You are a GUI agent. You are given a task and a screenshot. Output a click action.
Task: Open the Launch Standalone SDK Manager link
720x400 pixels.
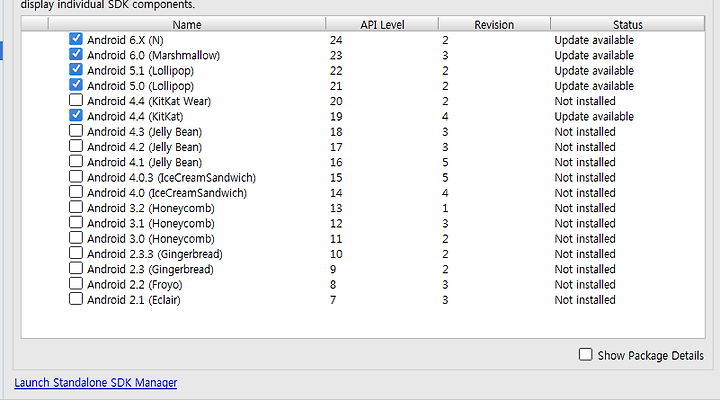point(96,383)
